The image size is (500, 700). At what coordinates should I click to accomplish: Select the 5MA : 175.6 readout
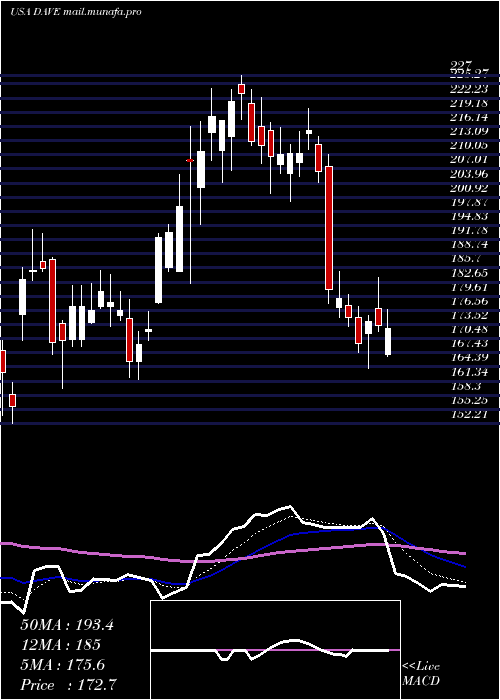pos(62,665)
